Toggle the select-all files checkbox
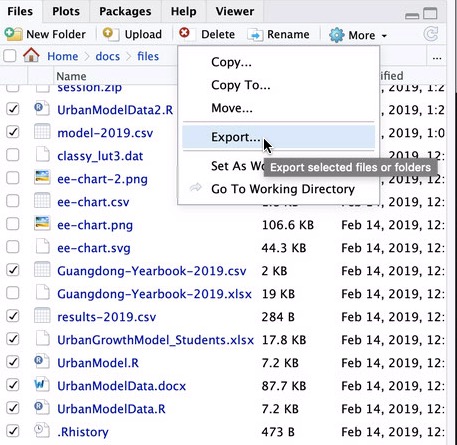The width and height of the screenshot is (457, 445). tap(10, 56)
